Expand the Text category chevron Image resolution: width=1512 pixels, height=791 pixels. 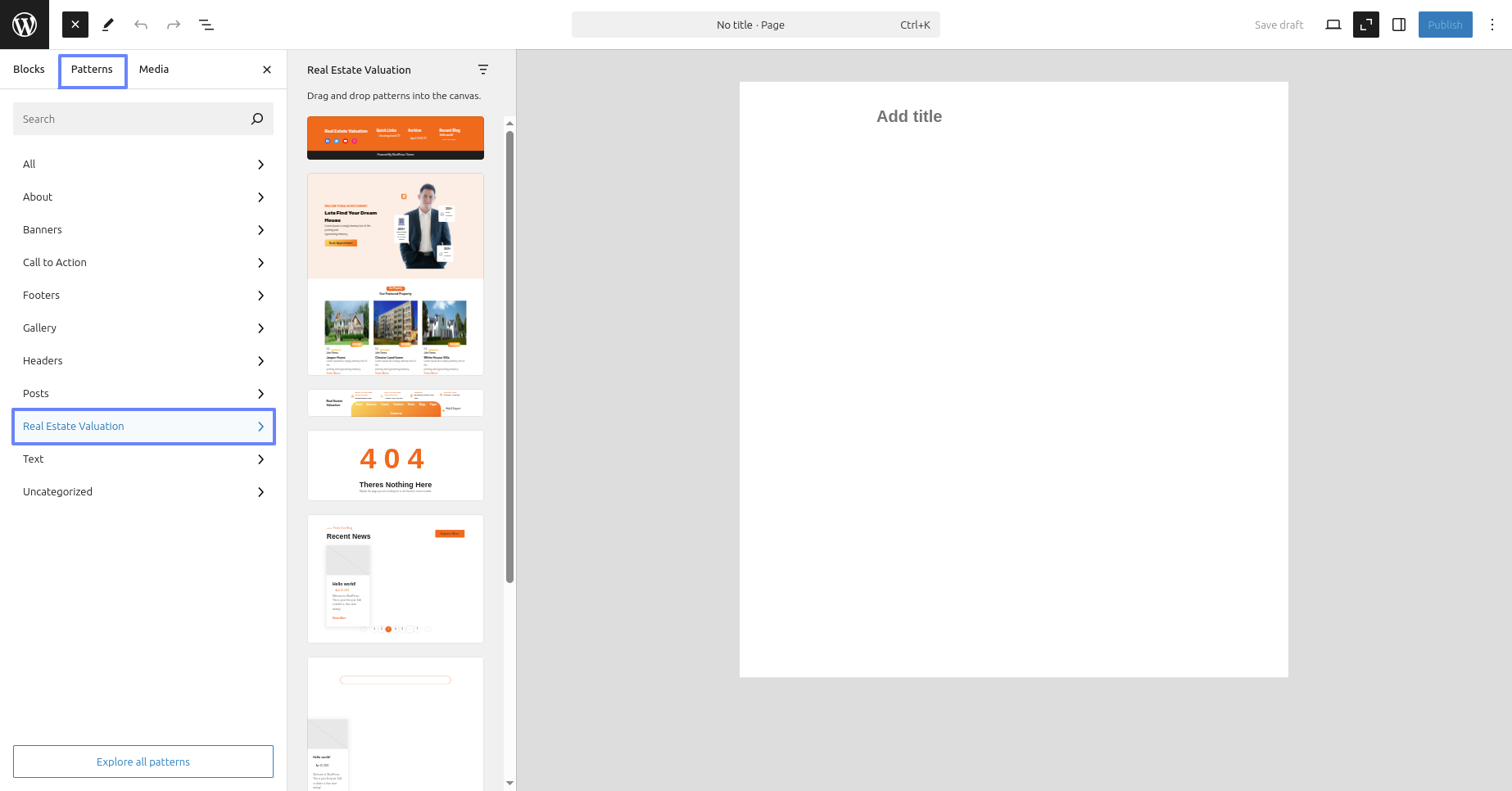click(x=260, y=459)
